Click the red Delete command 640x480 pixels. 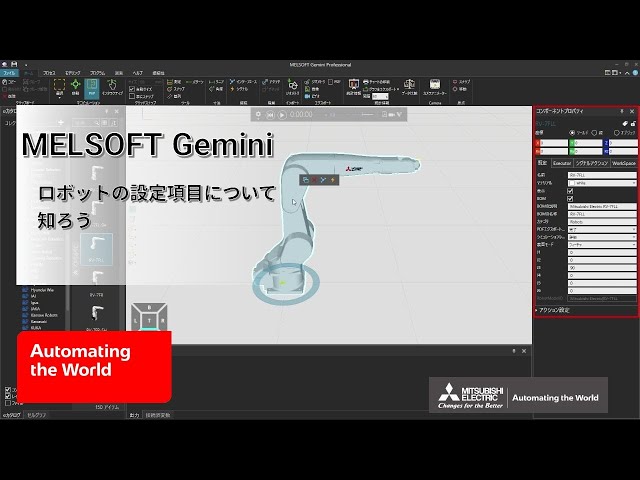tap(9, 96)
